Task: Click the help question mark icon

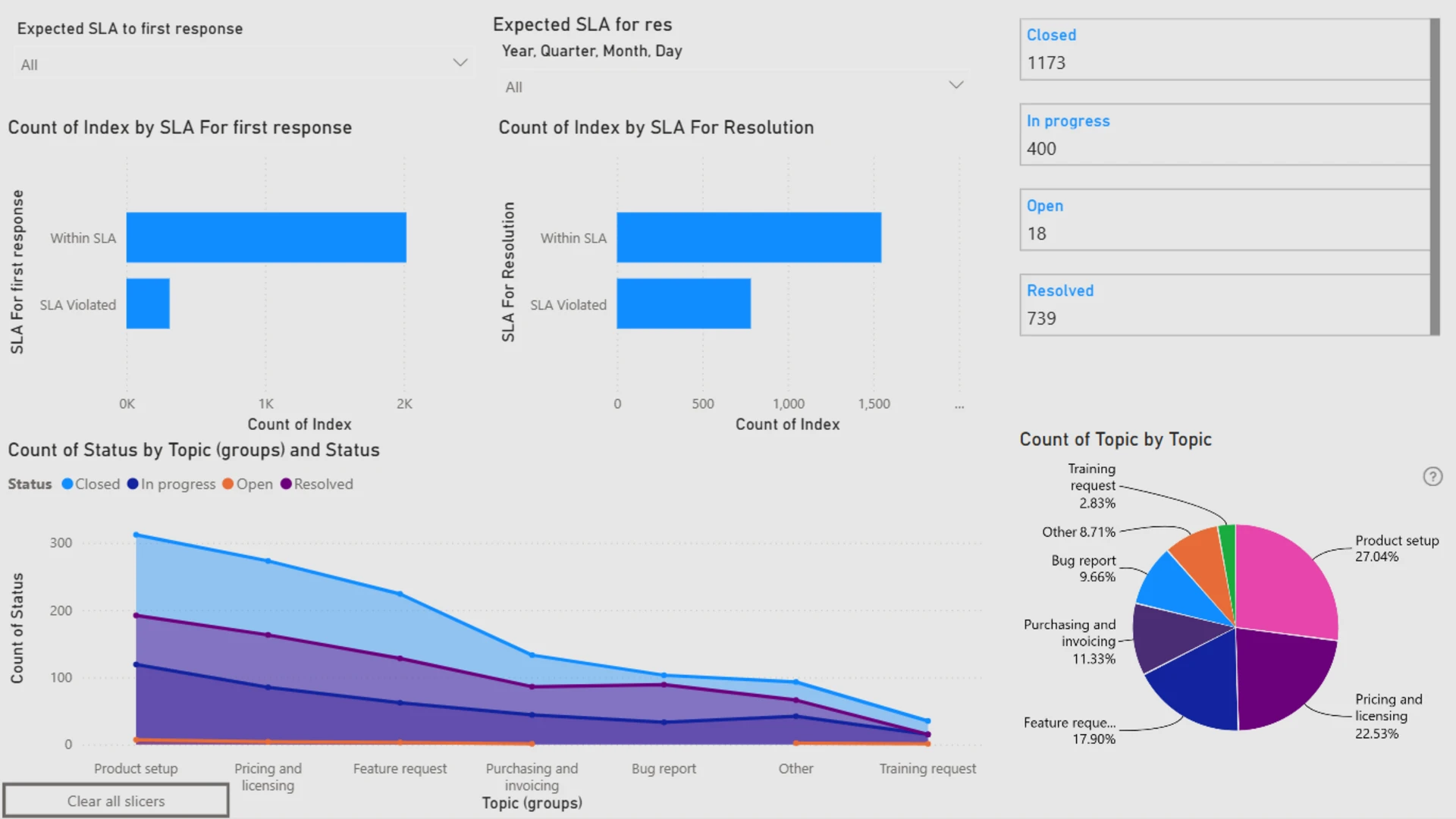Action: point(1432,476)
